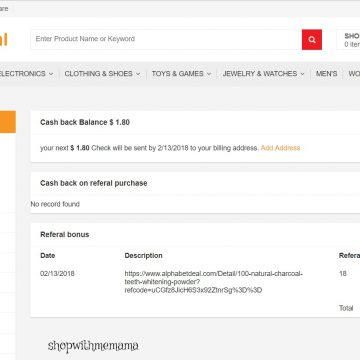Viewport: 360px width, 360px height.
Task: Click the No record found text
Action: click(x=55, y=204)
